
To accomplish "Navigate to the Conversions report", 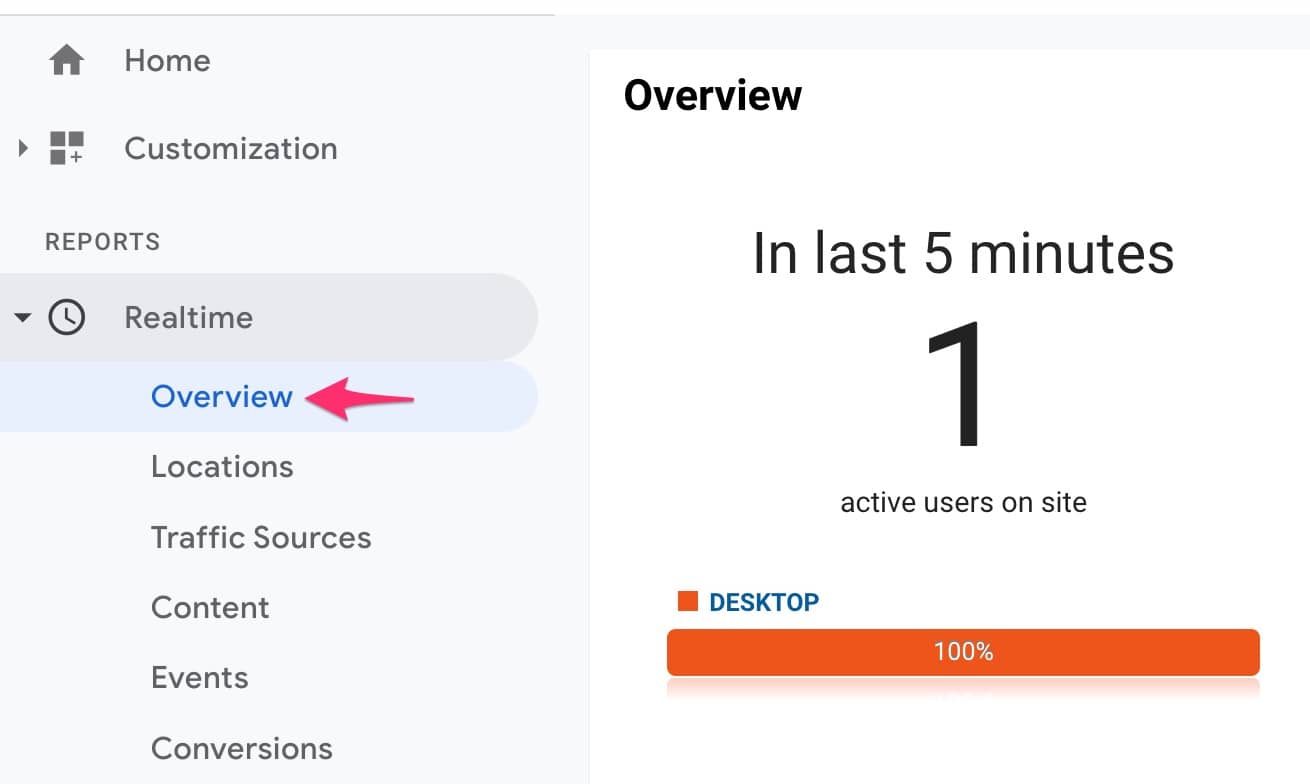I will [241, 748].
